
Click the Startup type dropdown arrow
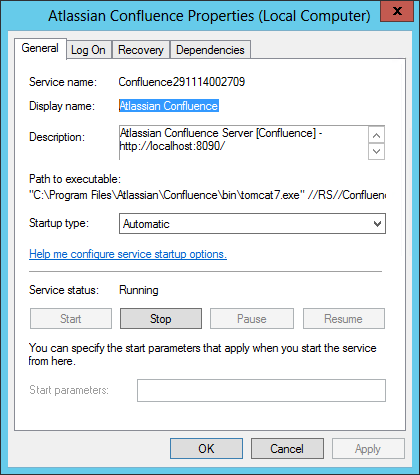pyautogui.click(x=377, y=224)
